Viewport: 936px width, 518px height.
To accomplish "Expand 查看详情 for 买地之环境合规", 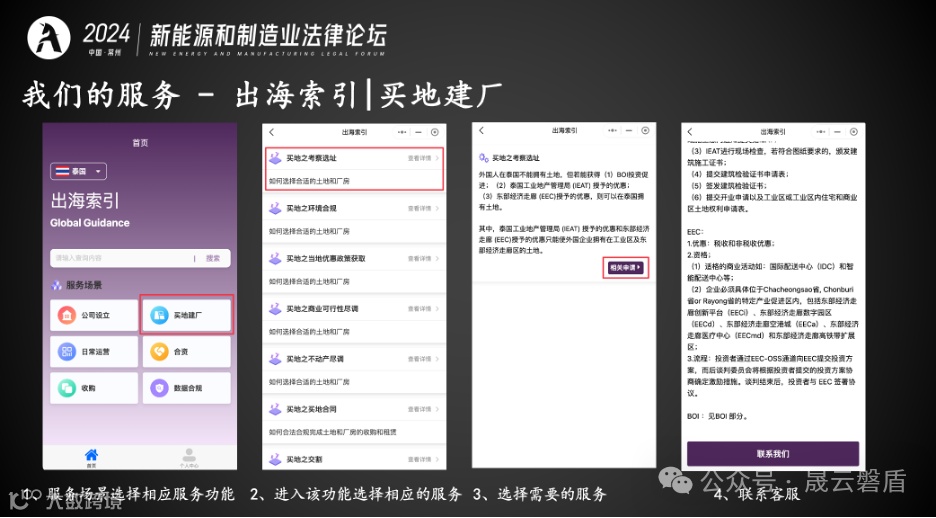I will click(x=423, y=208).
